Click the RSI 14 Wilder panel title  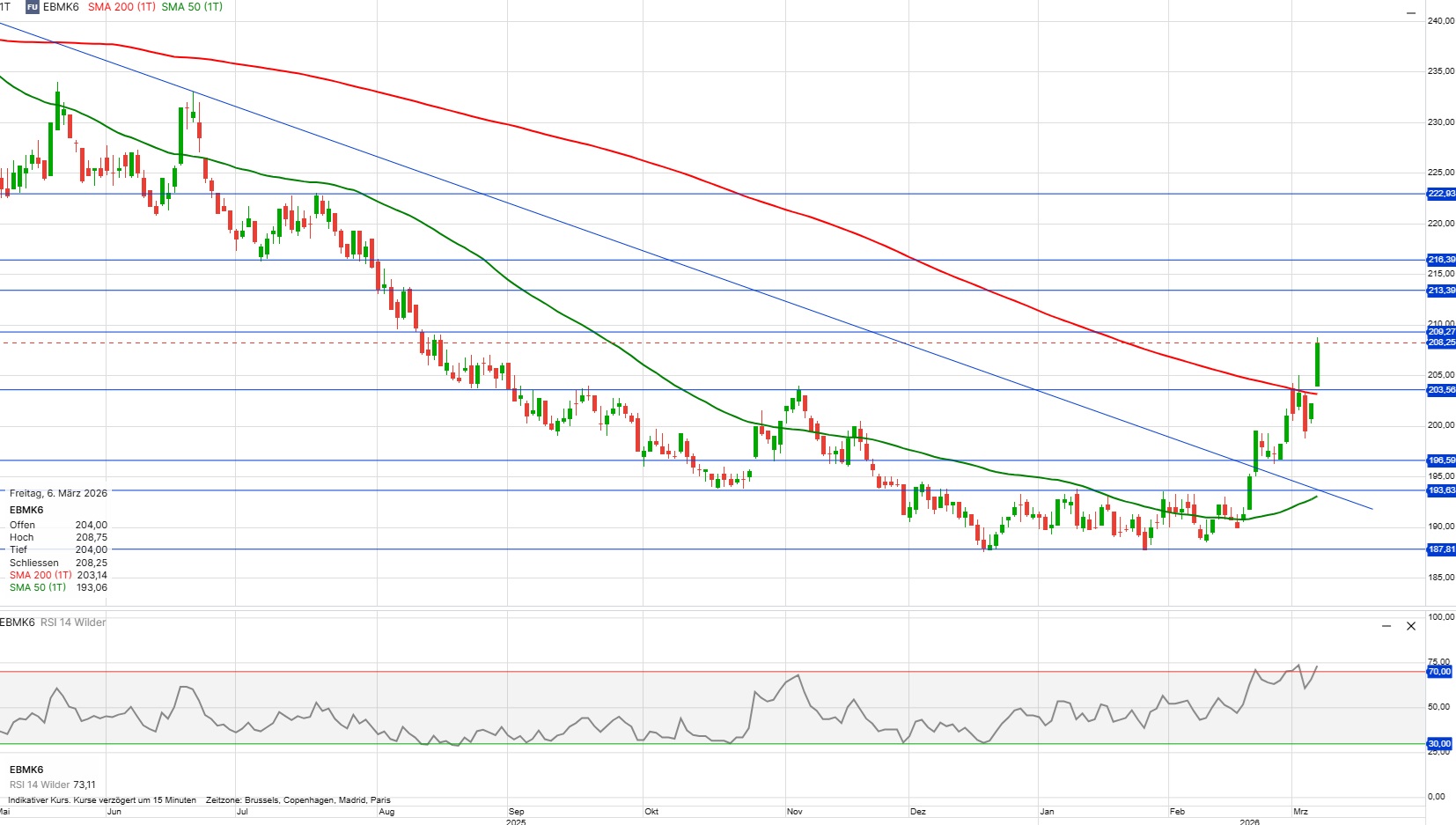click(73, 622)
